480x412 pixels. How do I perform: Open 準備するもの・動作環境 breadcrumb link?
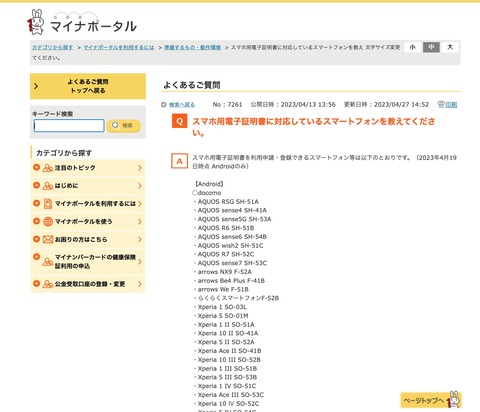click(x=192, y=47)
